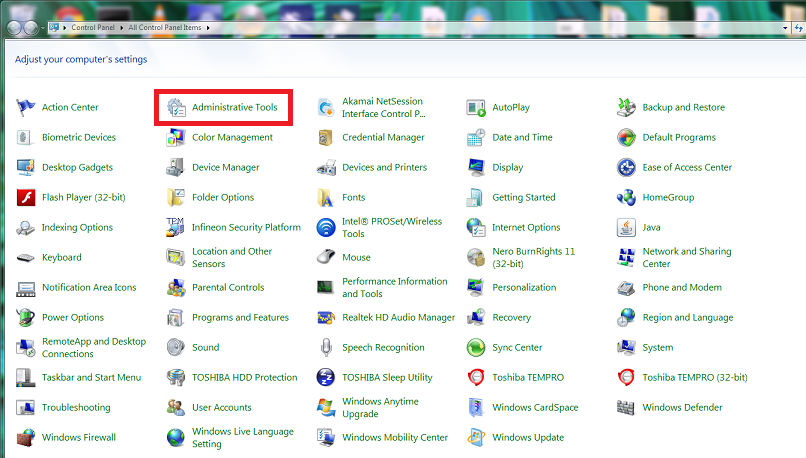Open the Mouse icon

coord(326,257)
